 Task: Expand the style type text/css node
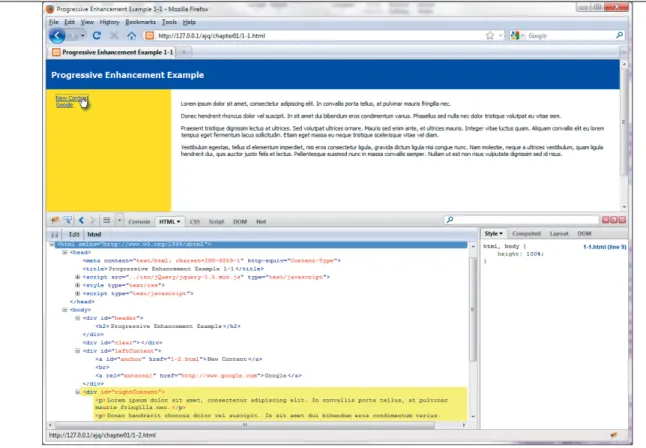(77, 285)
